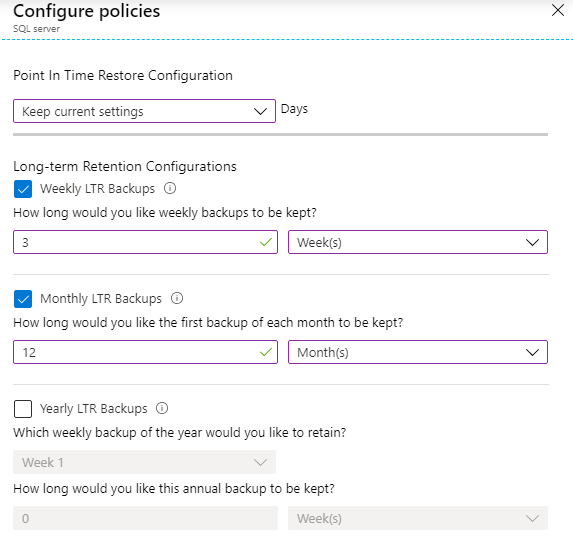Click the annual retention field containing 0
This screenshot has width=573, height=552.
pos(145,518)
